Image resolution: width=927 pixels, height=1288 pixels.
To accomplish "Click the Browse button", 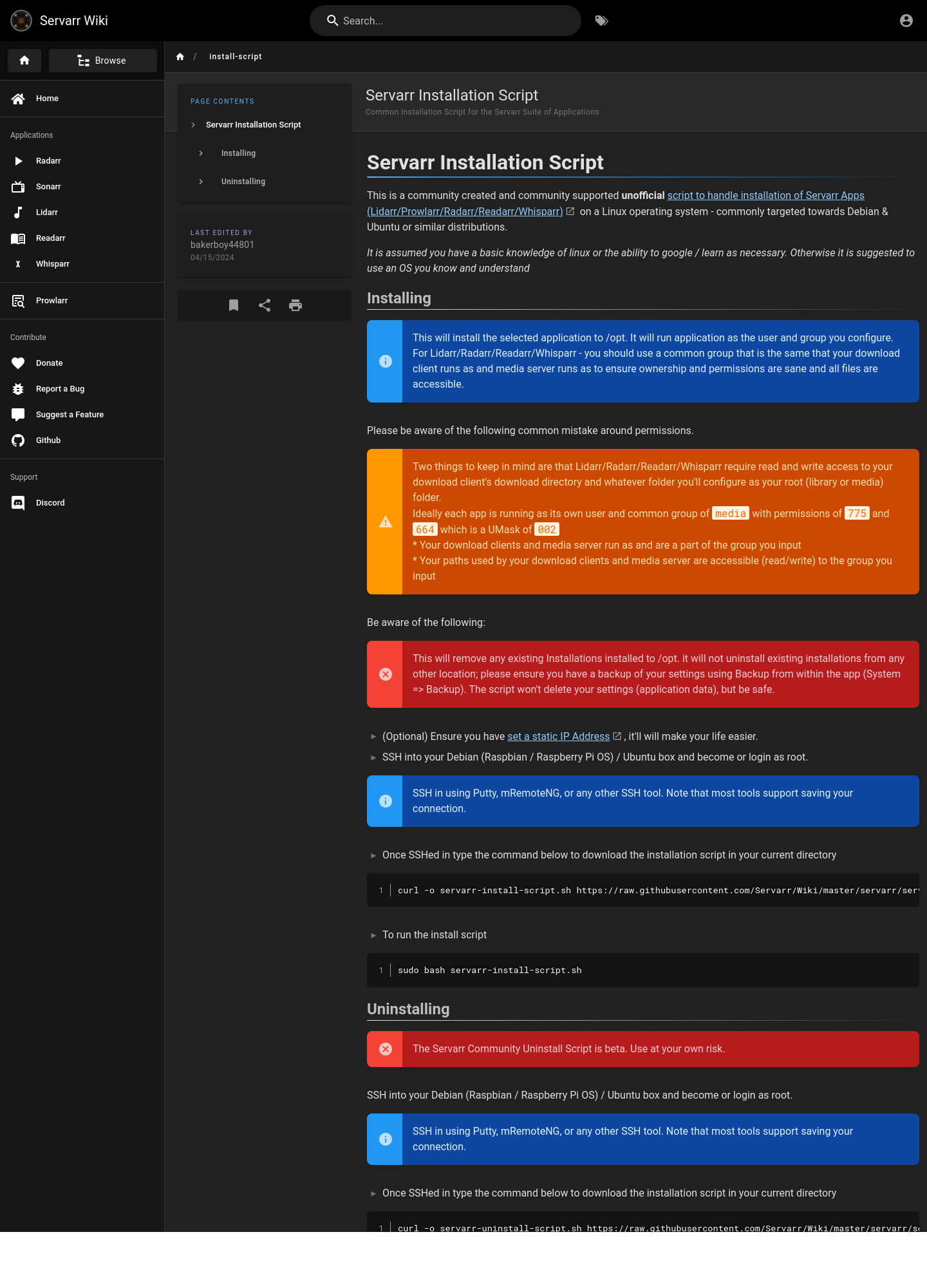I will [103, 61].
